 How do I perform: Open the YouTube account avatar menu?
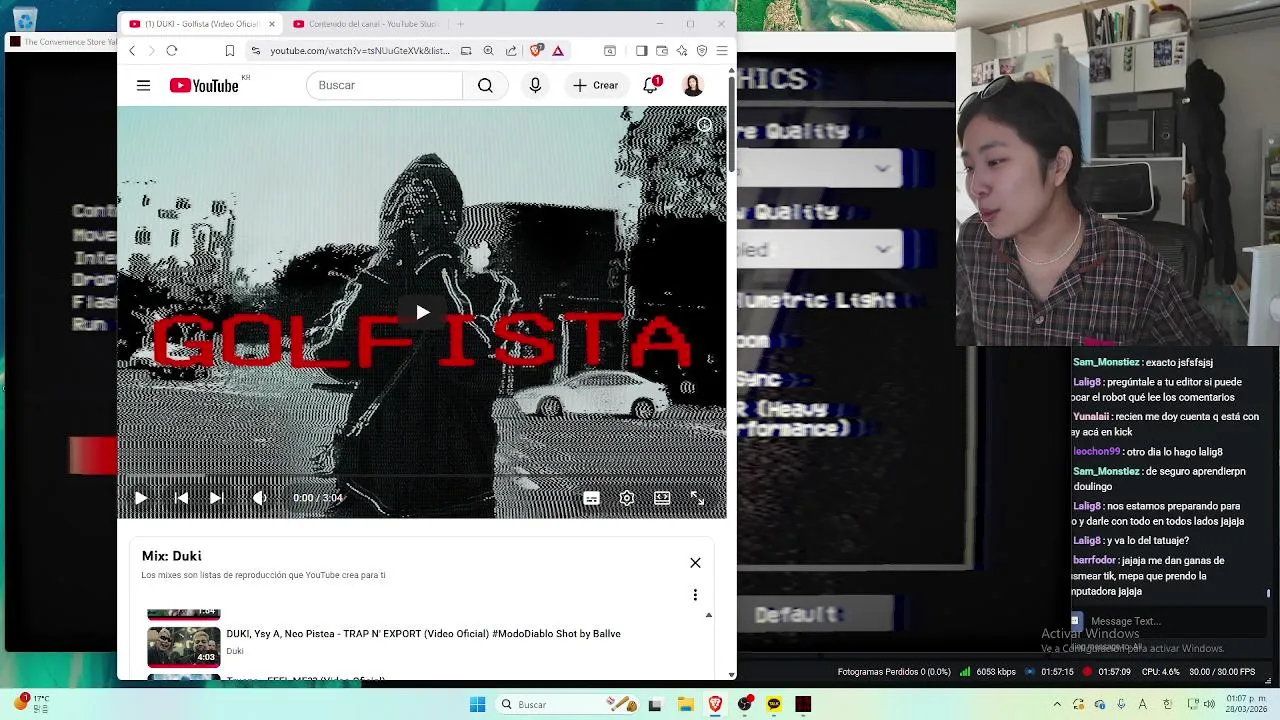pos(693,86)
